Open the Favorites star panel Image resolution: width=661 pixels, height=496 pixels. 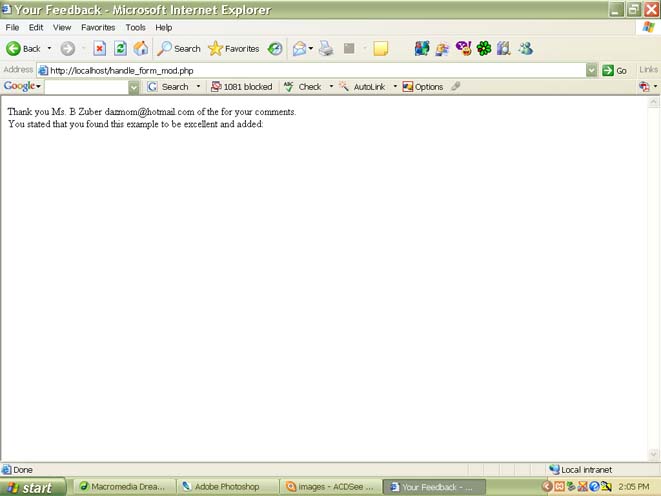click(234, 49)
